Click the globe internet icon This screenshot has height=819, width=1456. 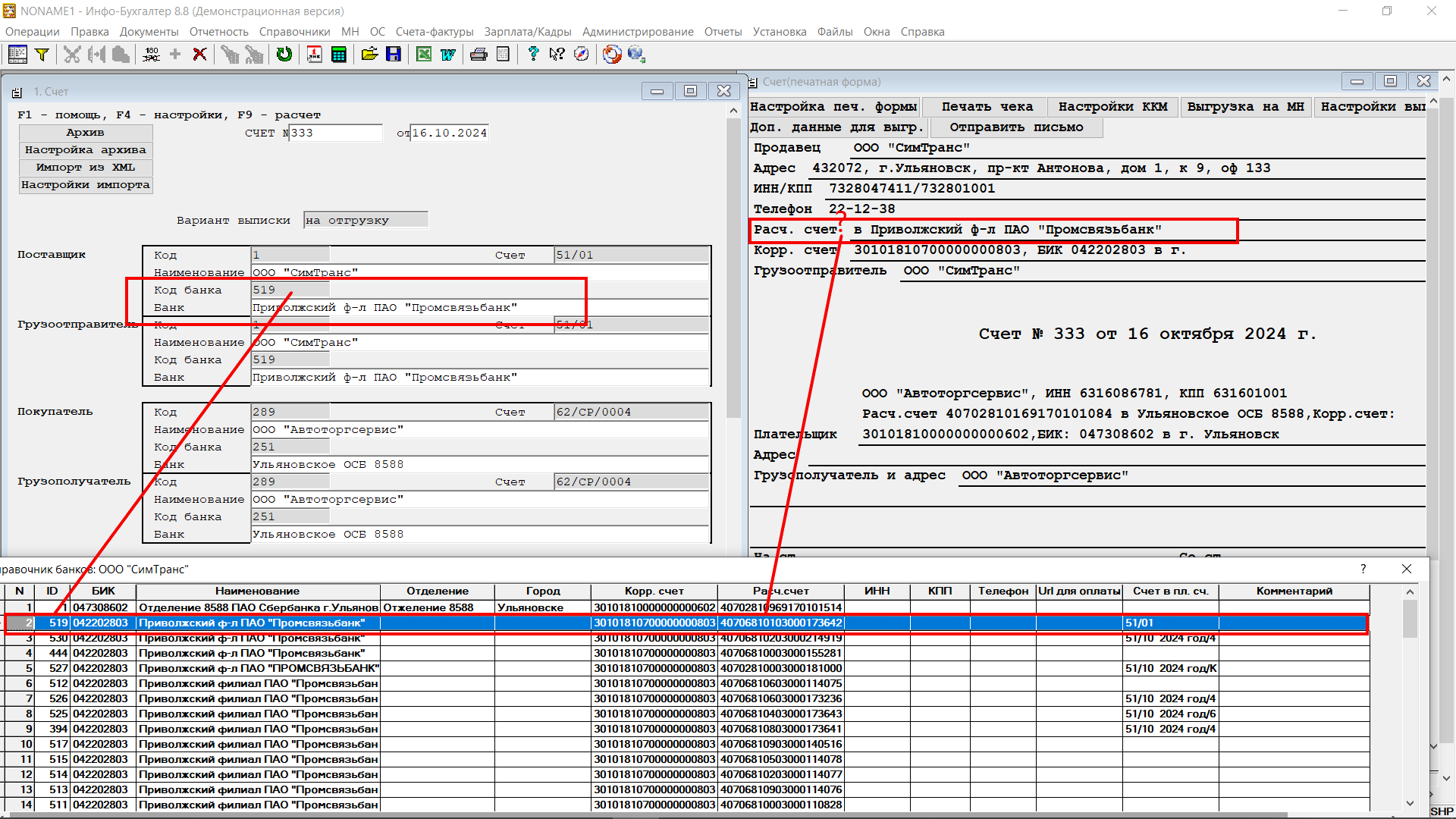point(636,54)
